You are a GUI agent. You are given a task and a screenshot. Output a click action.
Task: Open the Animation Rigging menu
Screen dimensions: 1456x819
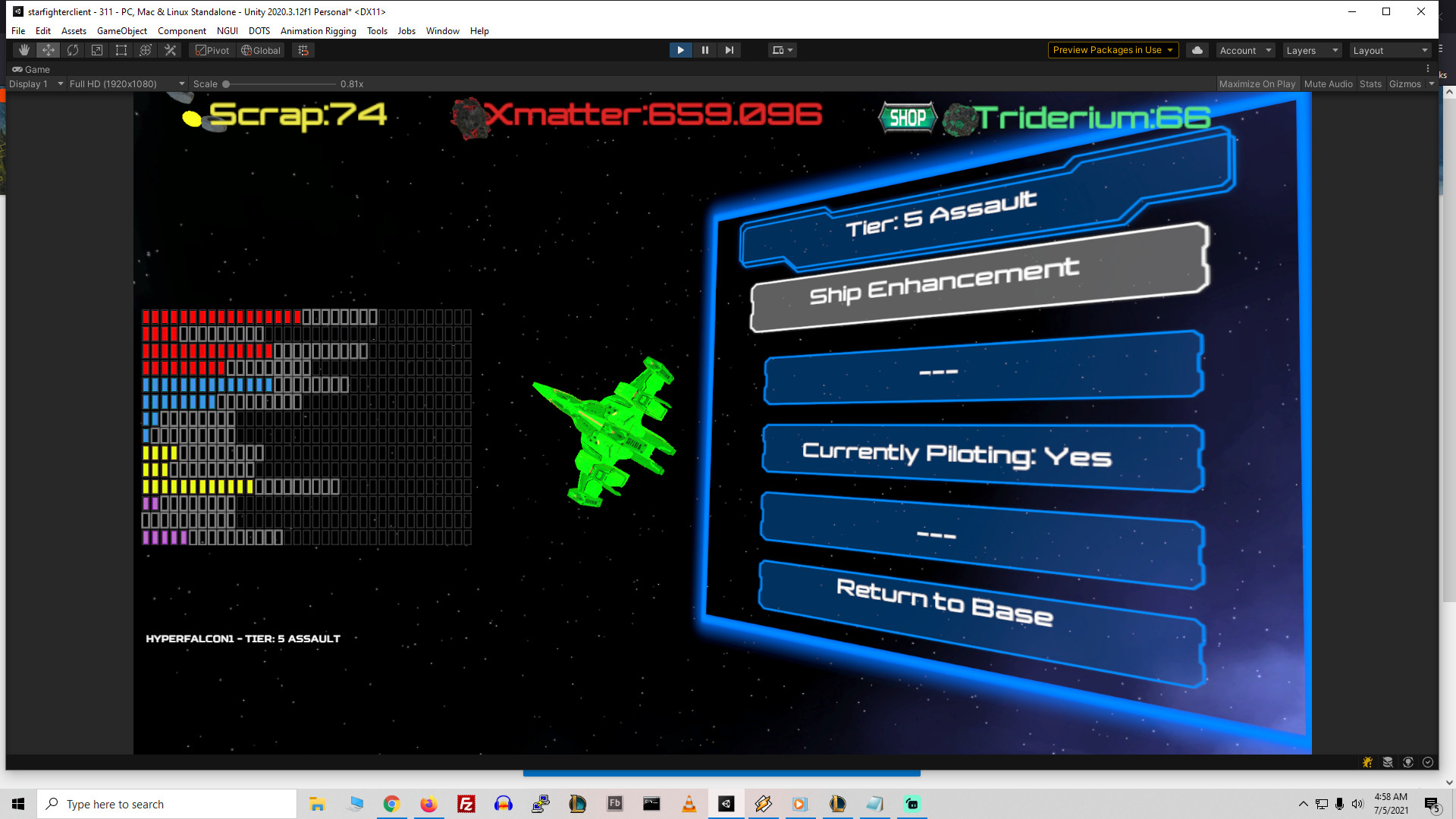pos(318,31)
